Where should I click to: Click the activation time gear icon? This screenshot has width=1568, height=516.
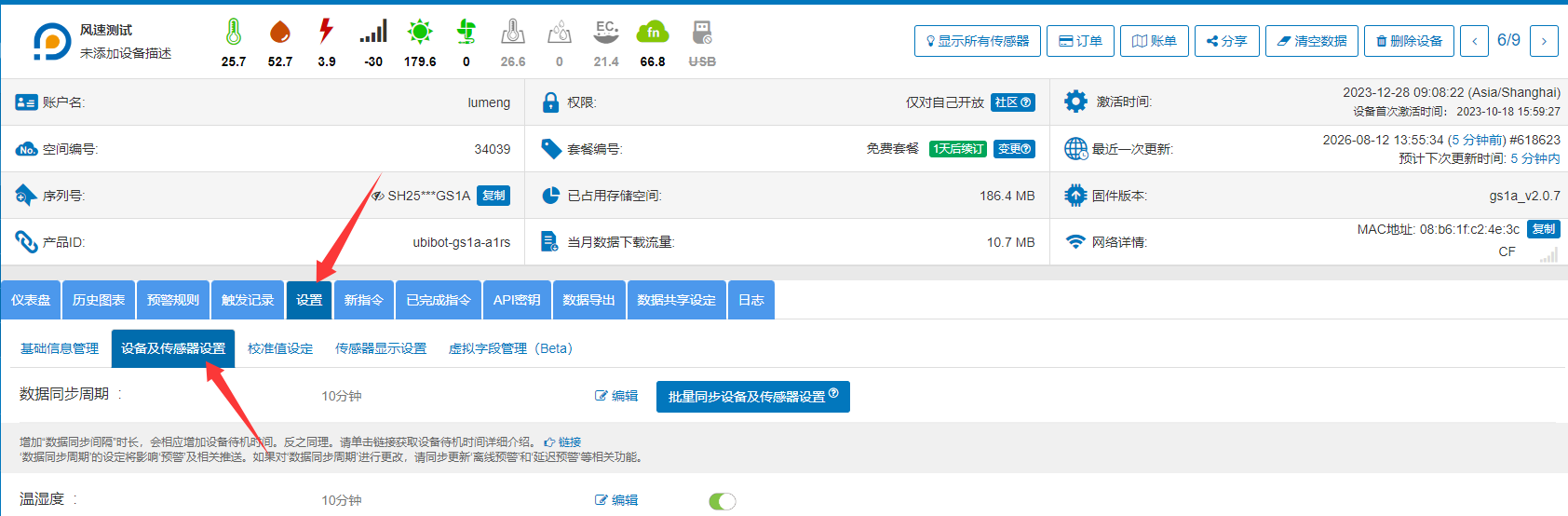point(1075,102)
